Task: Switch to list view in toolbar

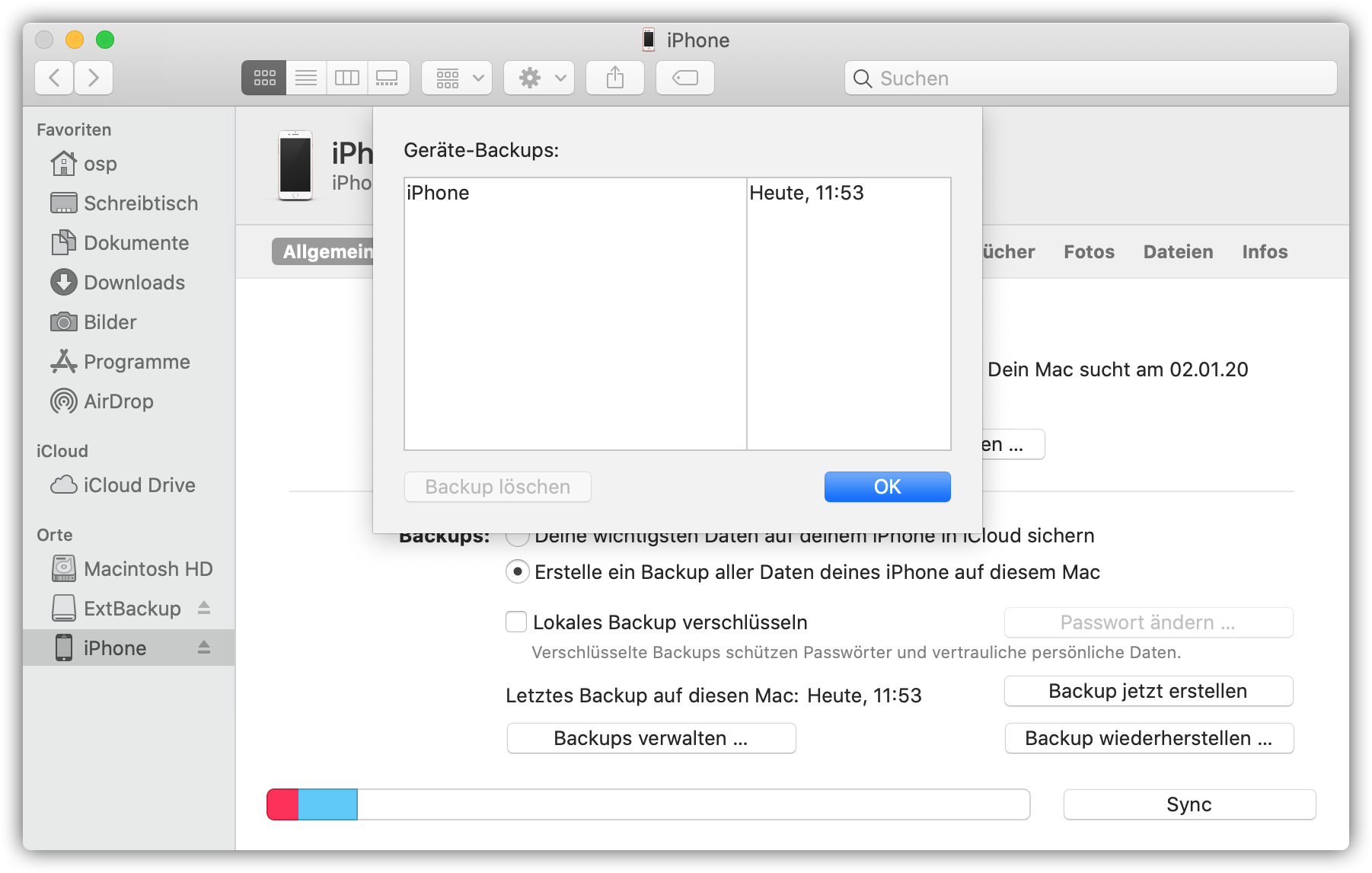Action: click(306, 78)
